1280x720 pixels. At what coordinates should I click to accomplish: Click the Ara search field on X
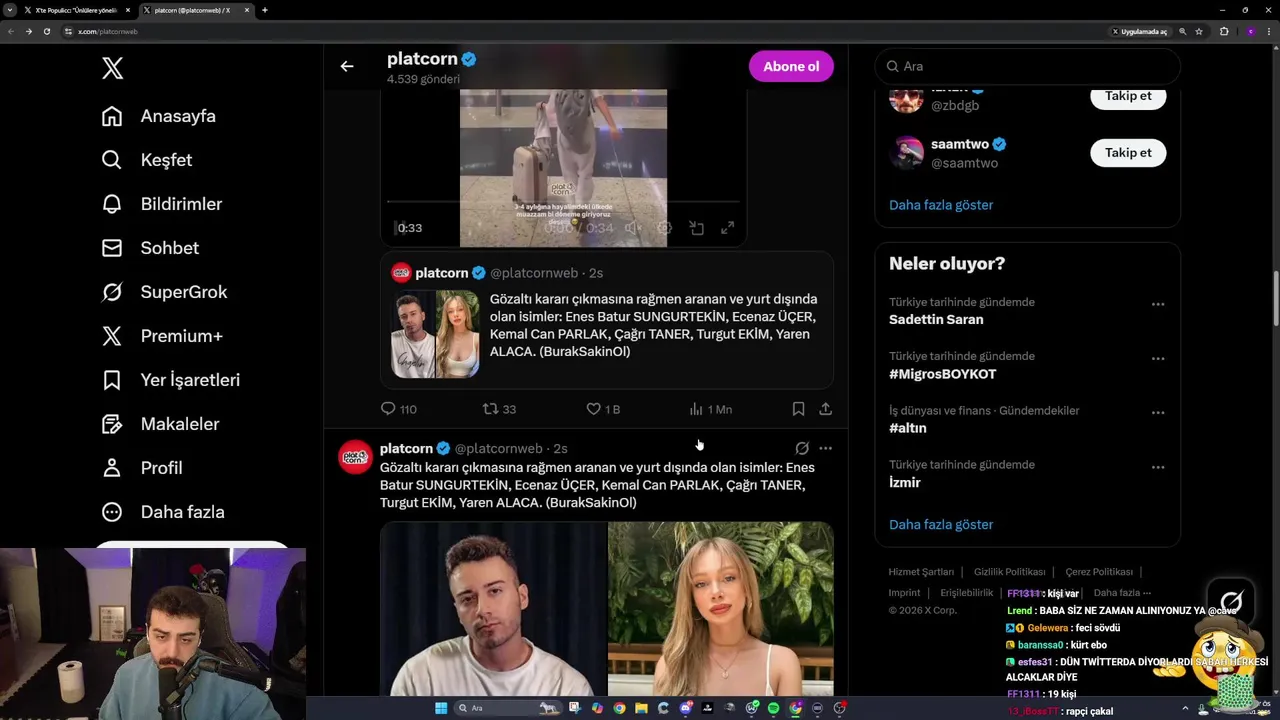(x=1028, y=66)
